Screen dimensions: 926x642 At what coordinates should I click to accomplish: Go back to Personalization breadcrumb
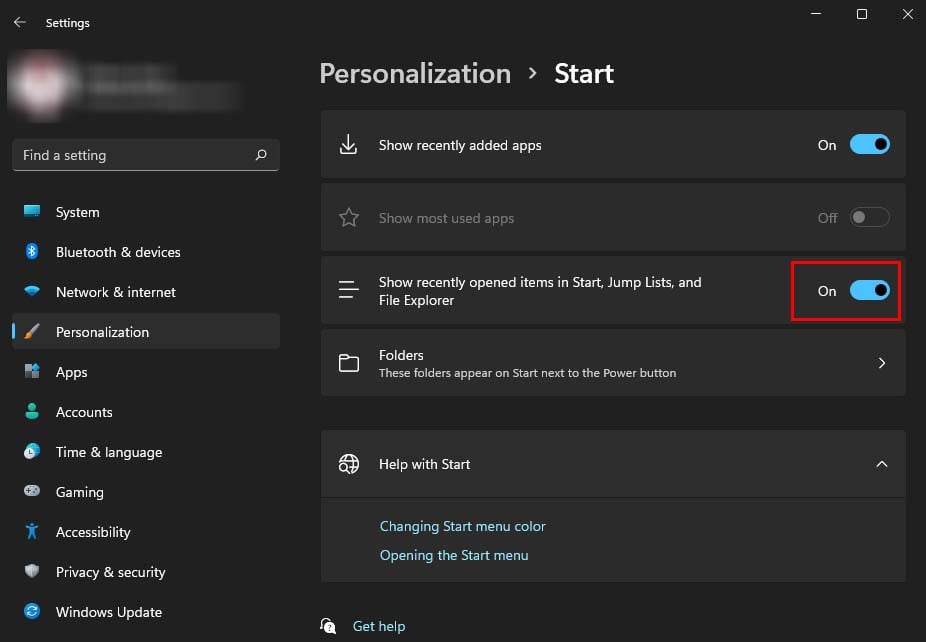[x=415, y=74]
